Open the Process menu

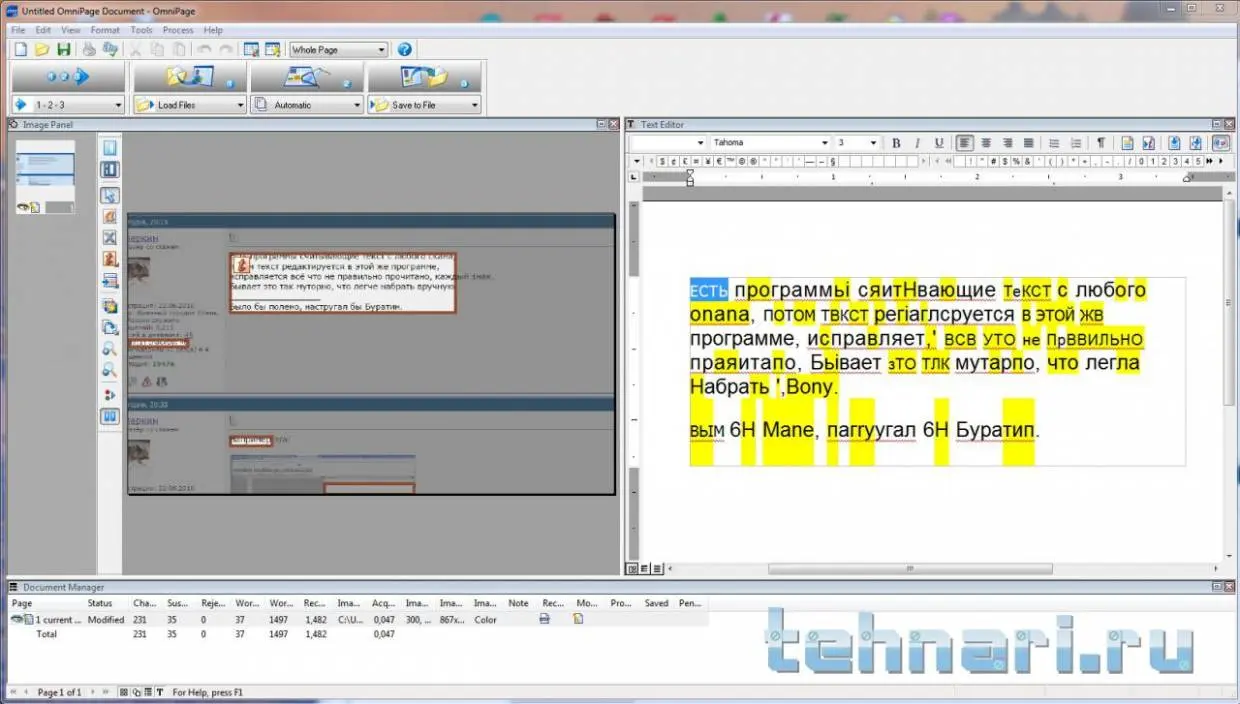click(178, 30)
